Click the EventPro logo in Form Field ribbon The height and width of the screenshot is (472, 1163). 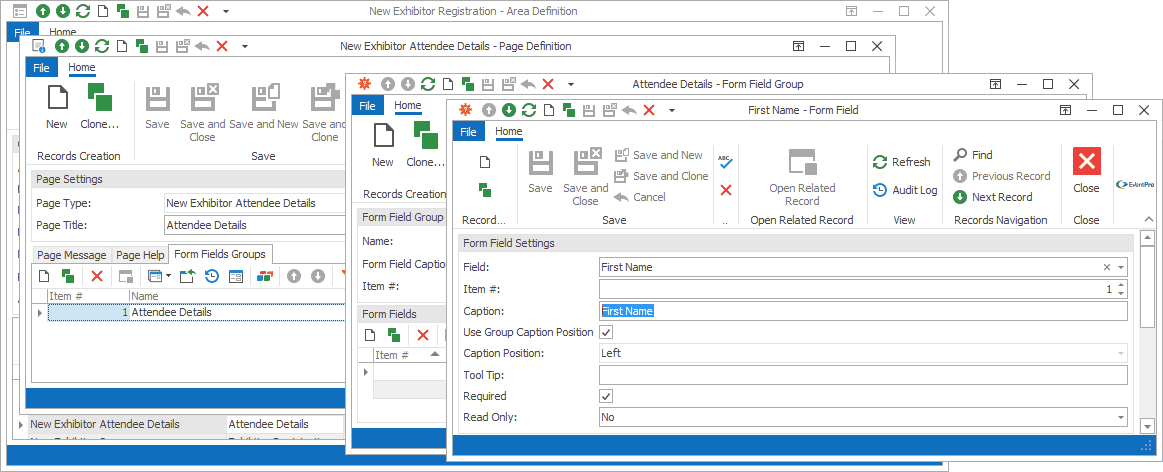pos(1136,183)
